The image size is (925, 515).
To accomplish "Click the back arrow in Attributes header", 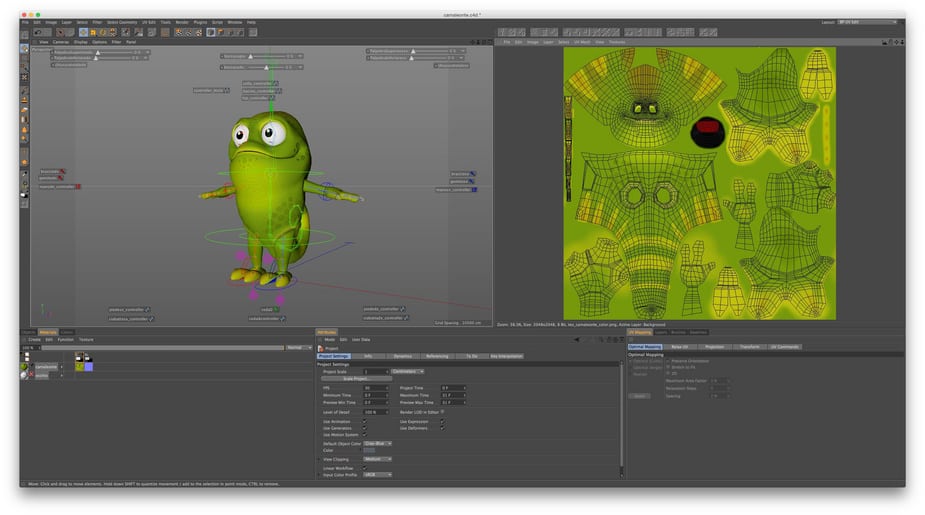I will click(x=576, y=340).
